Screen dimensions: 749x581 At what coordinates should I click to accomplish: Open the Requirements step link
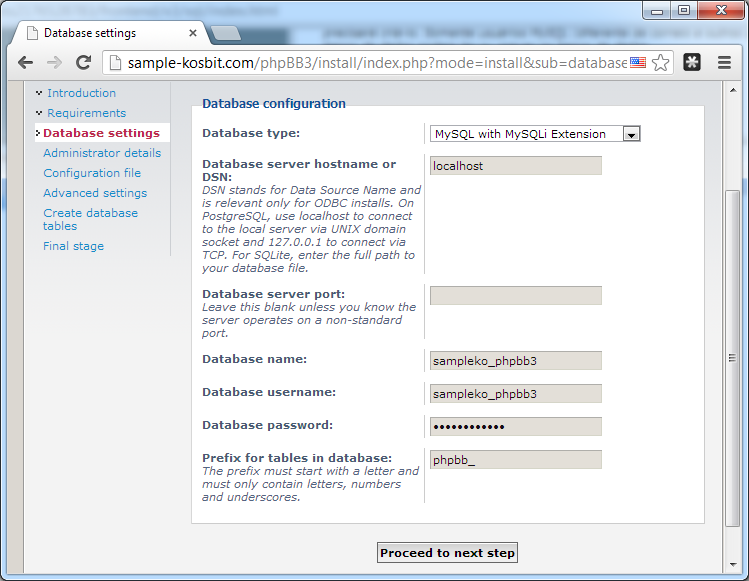point(86,113)
